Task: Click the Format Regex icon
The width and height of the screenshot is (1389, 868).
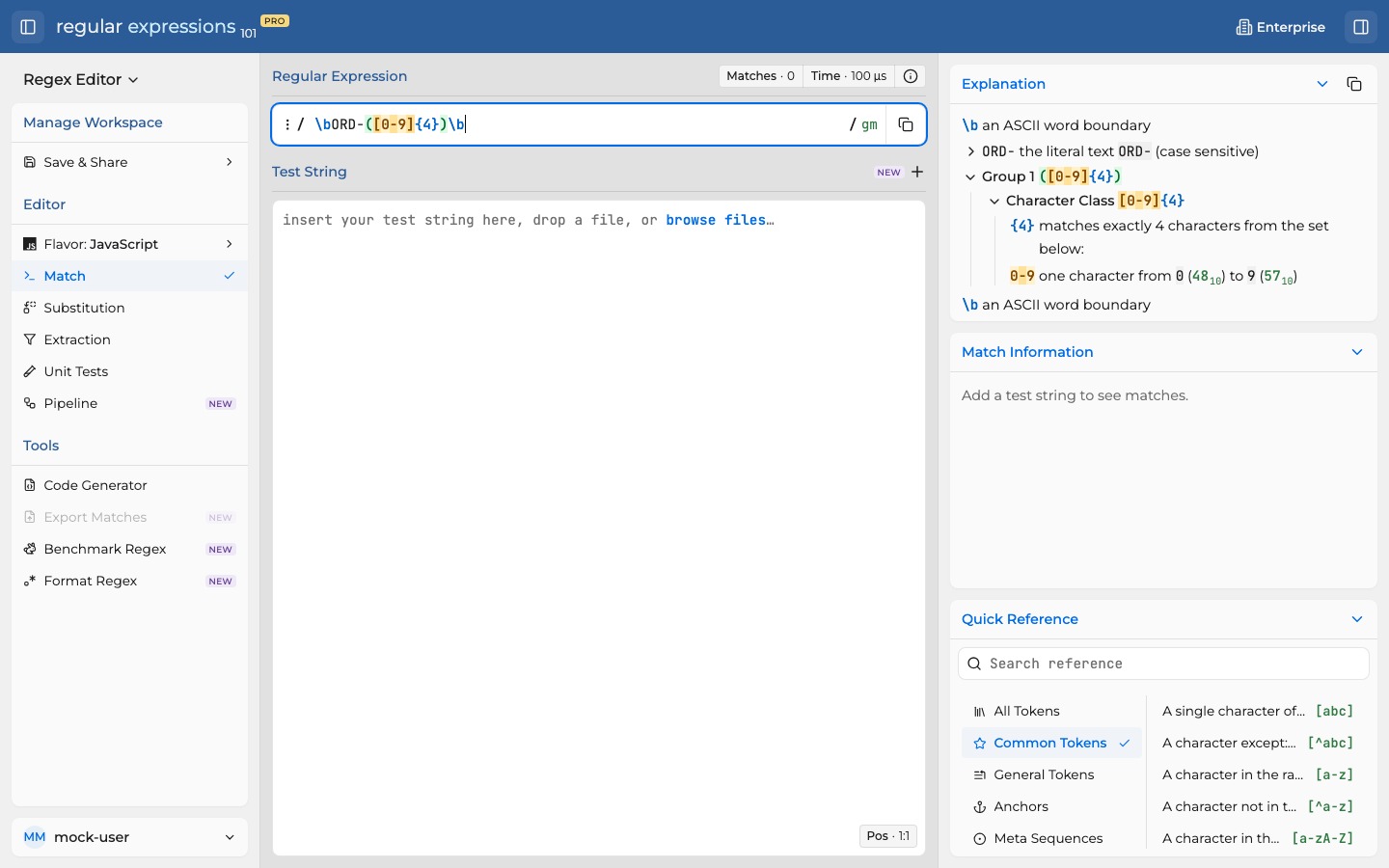Action: [x=30, y=581]
